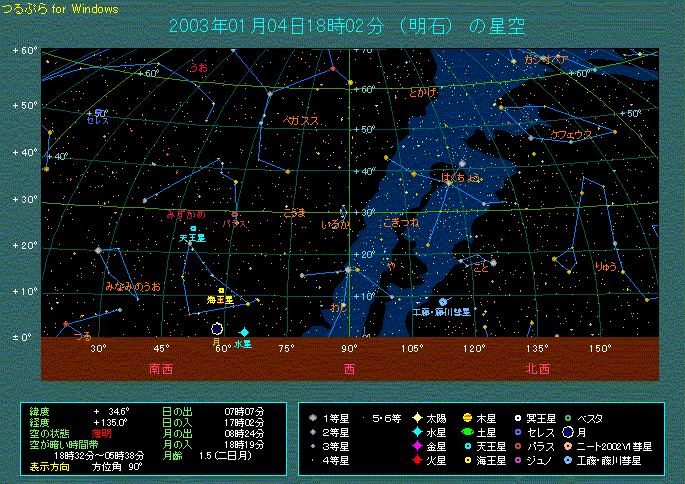Click the Sun icon in the legend
This screenshot has width=685, height=484.
(416, 417)
